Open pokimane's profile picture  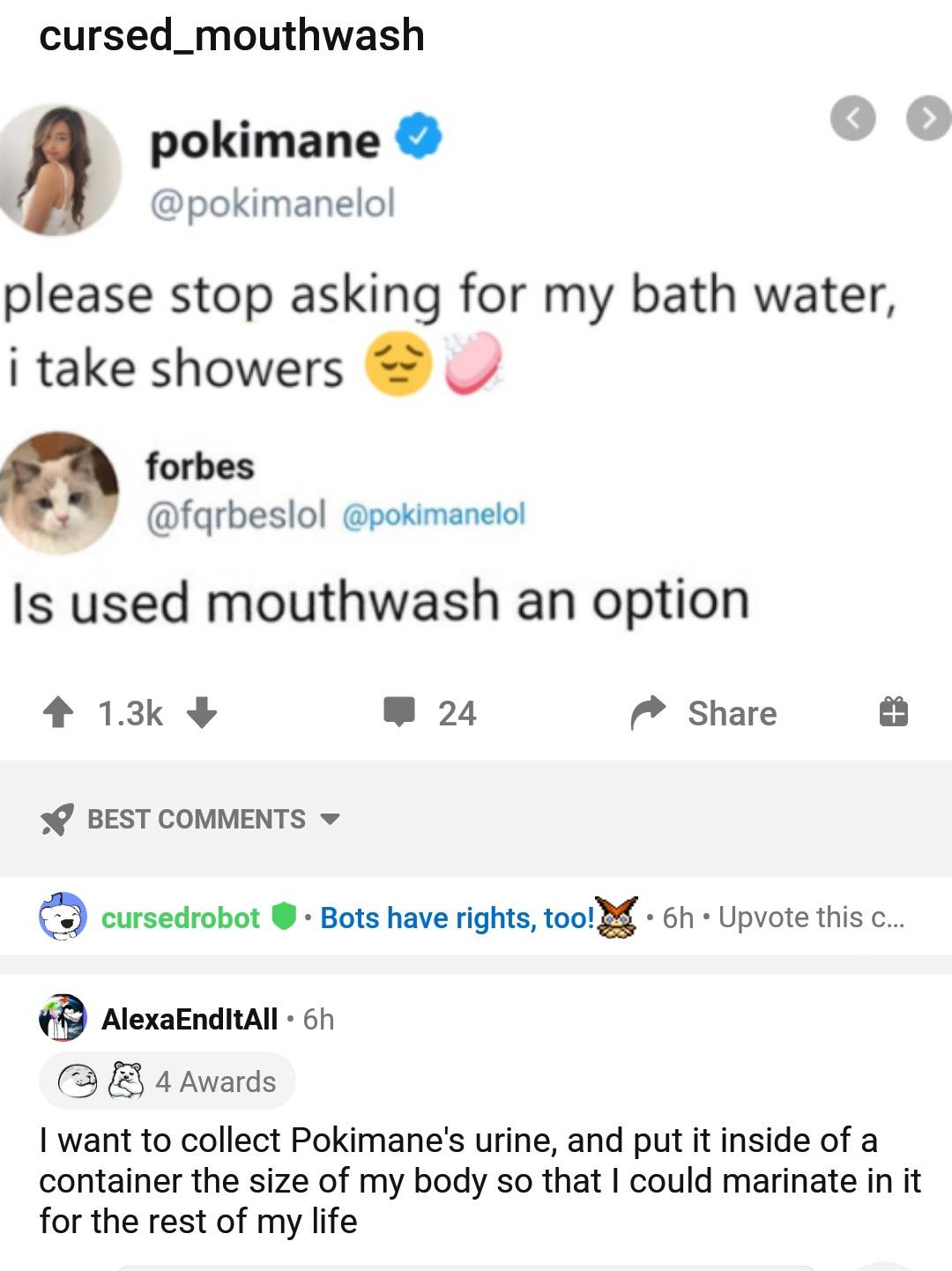pyautogui.click(x=60, y=169)
